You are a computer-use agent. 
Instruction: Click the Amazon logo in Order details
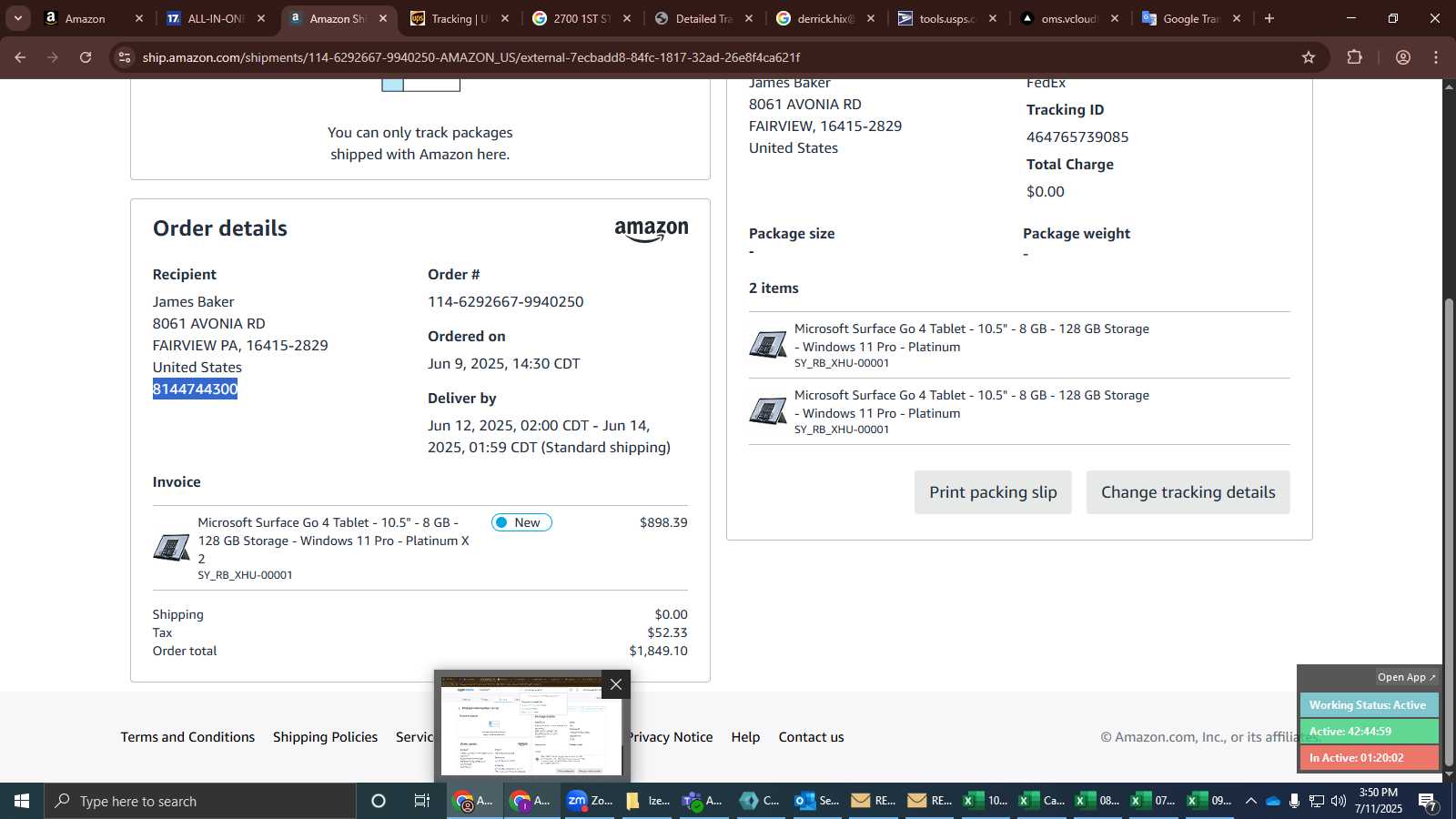652,230
